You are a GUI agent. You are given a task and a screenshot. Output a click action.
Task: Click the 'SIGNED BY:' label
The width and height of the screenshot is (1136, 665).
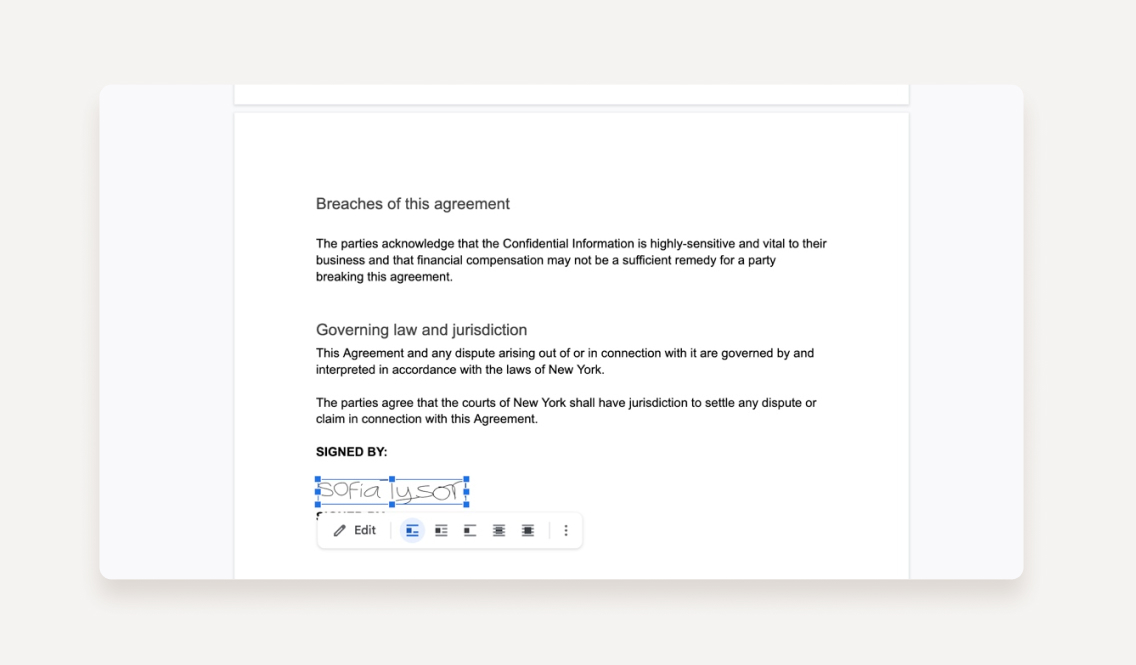click(351, 452)
